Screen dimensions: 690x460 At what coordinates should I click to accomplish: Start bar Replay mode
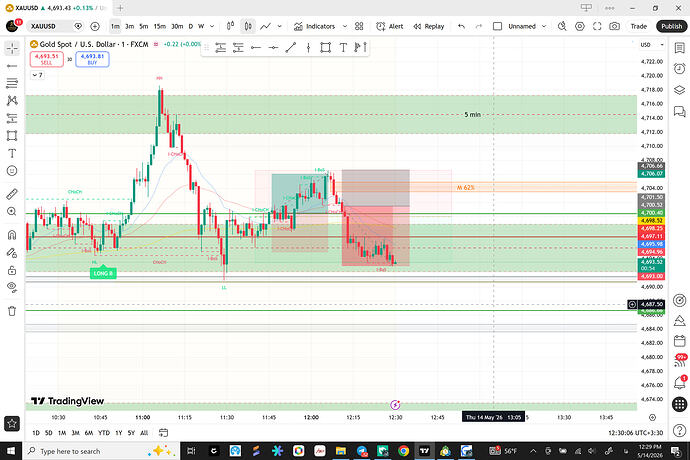pyautogui.click(x=429, y=26)
